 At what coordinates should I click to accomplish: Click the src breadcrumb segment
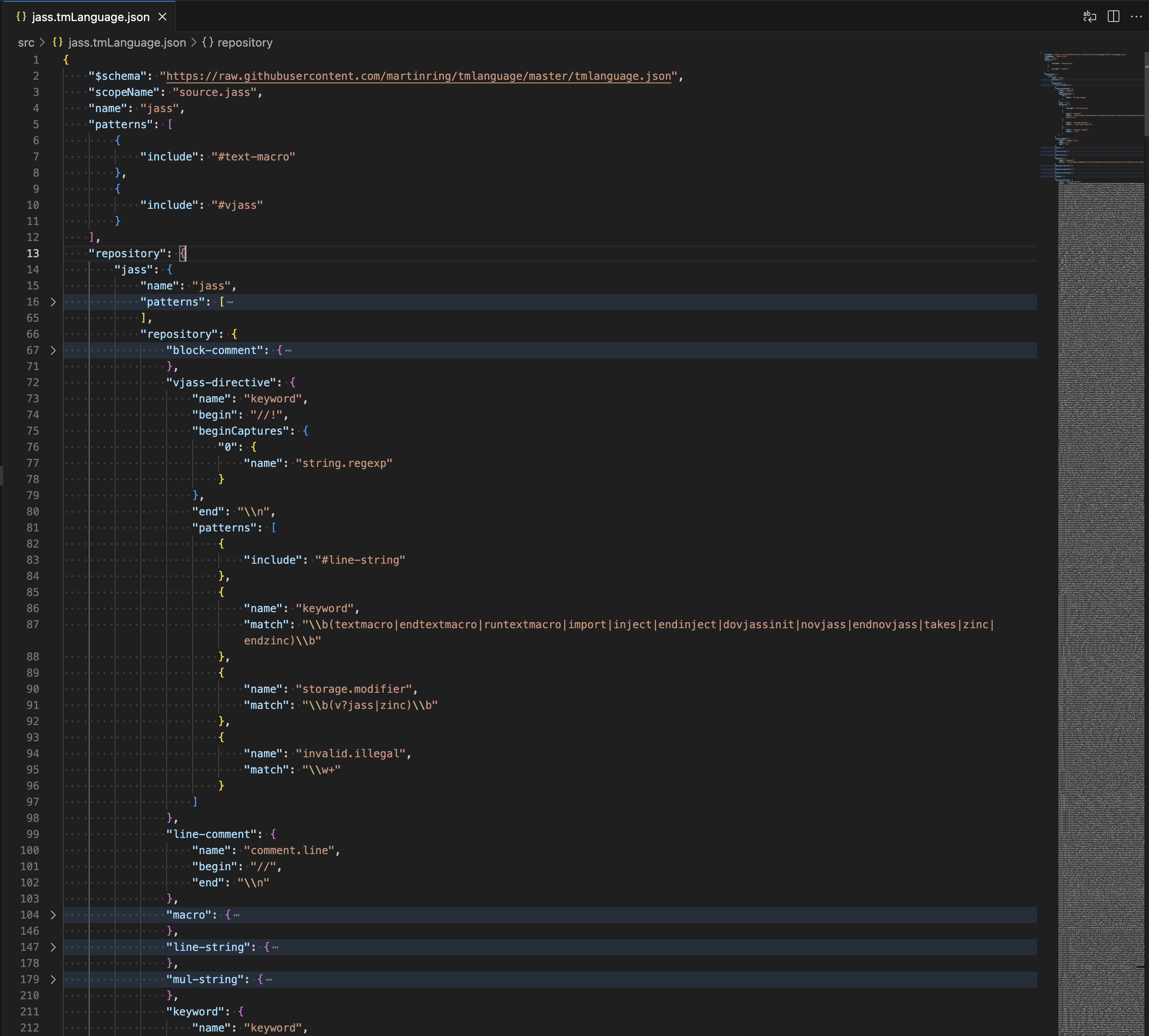pos(26,43)
